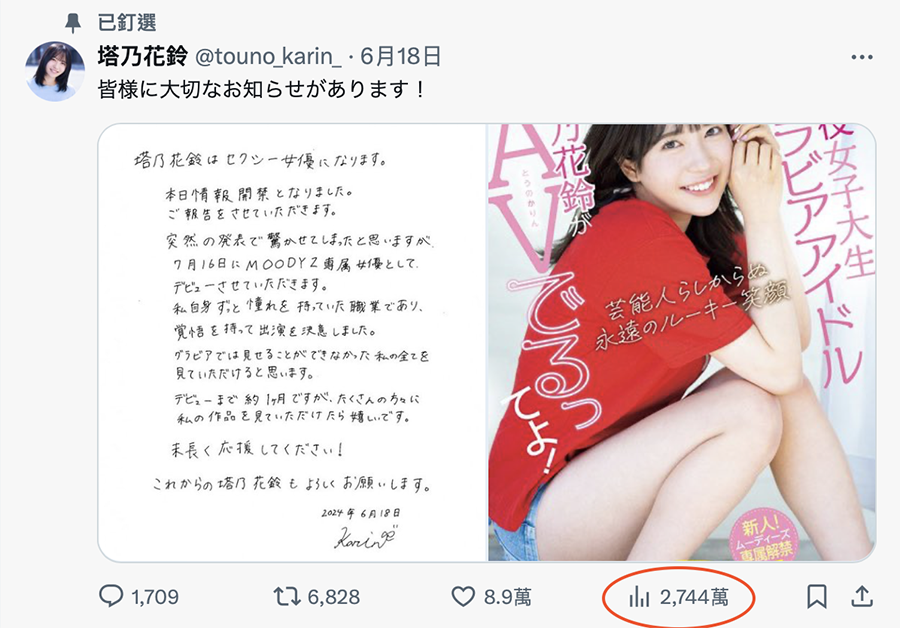This screenshot has height=628, width=900.
Task: Click the pushpin pinned icon
Action: pyautogui.click(x=73, y=22)
